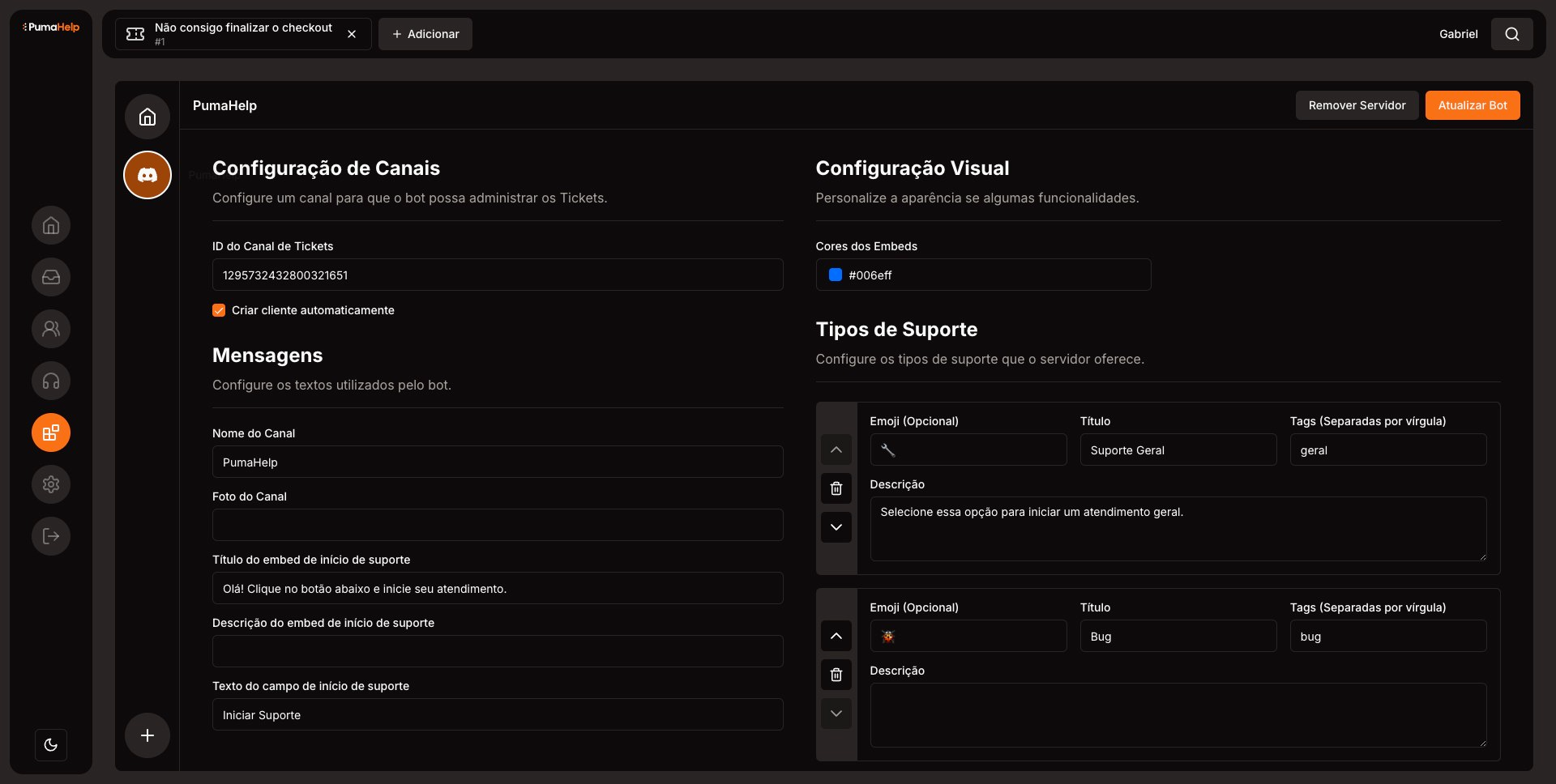Click the server home icon button

click(147, 117)
